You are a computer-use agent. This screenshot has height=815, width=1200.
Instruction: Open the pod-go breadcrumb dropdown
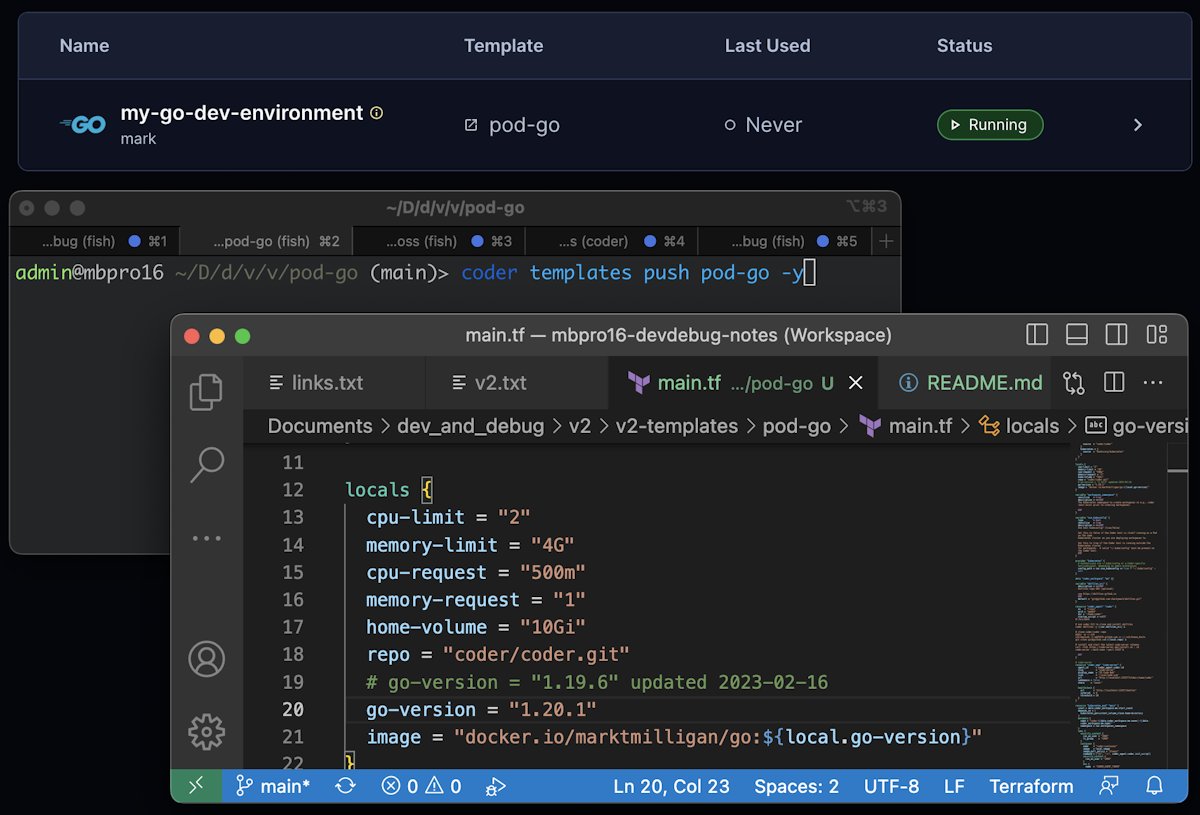click(797, 425)
